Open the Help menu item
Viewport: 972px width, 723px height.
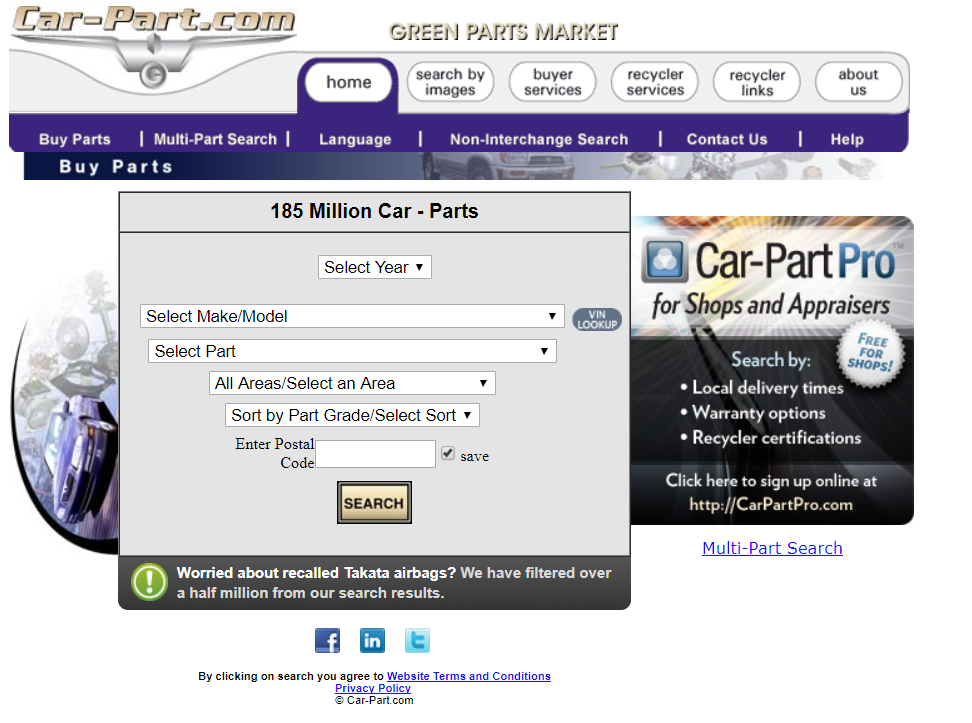coord(847,140)
